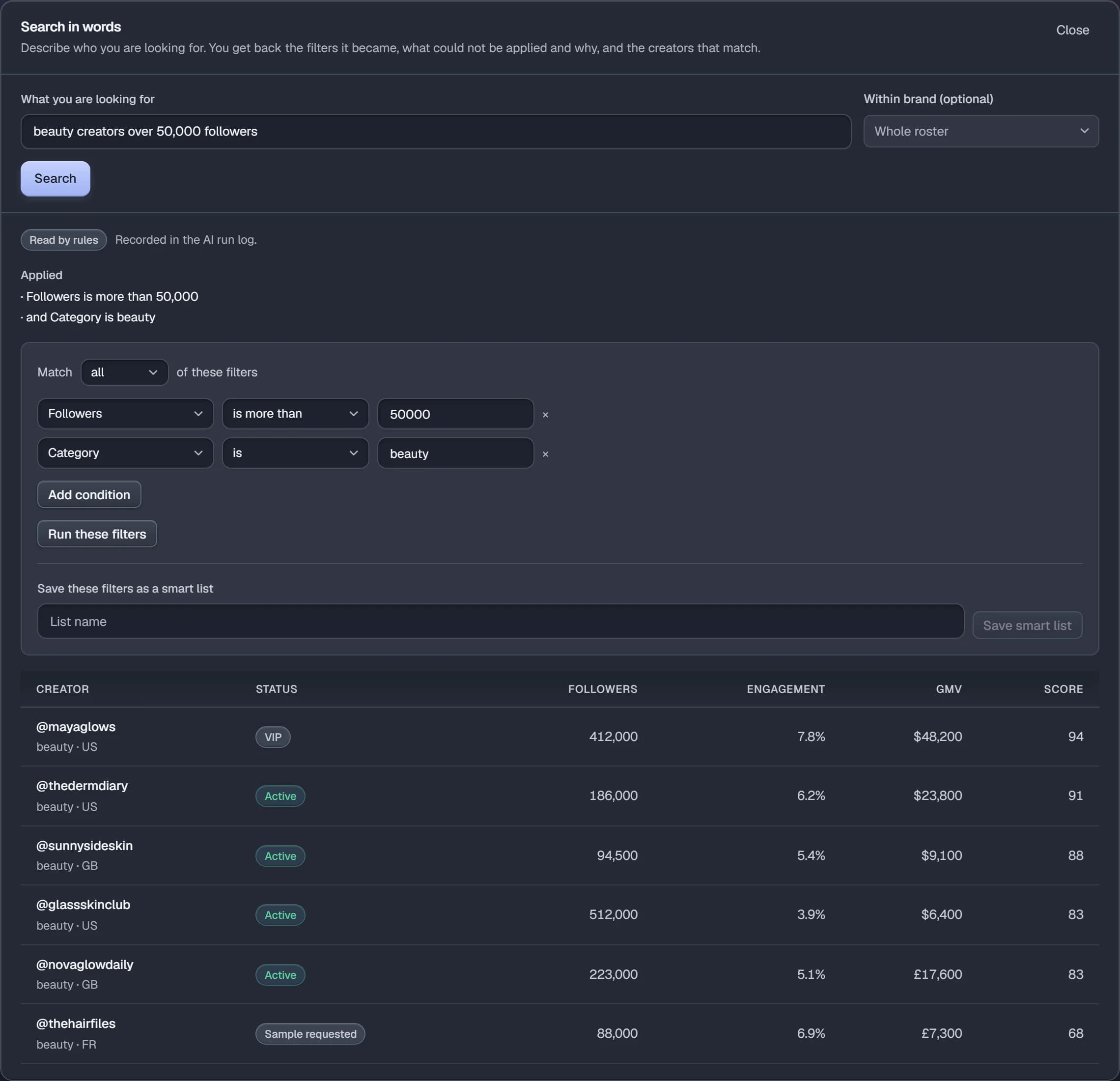Click the Search button
The image size is (1120, 1081).
[x=56, y=178]
